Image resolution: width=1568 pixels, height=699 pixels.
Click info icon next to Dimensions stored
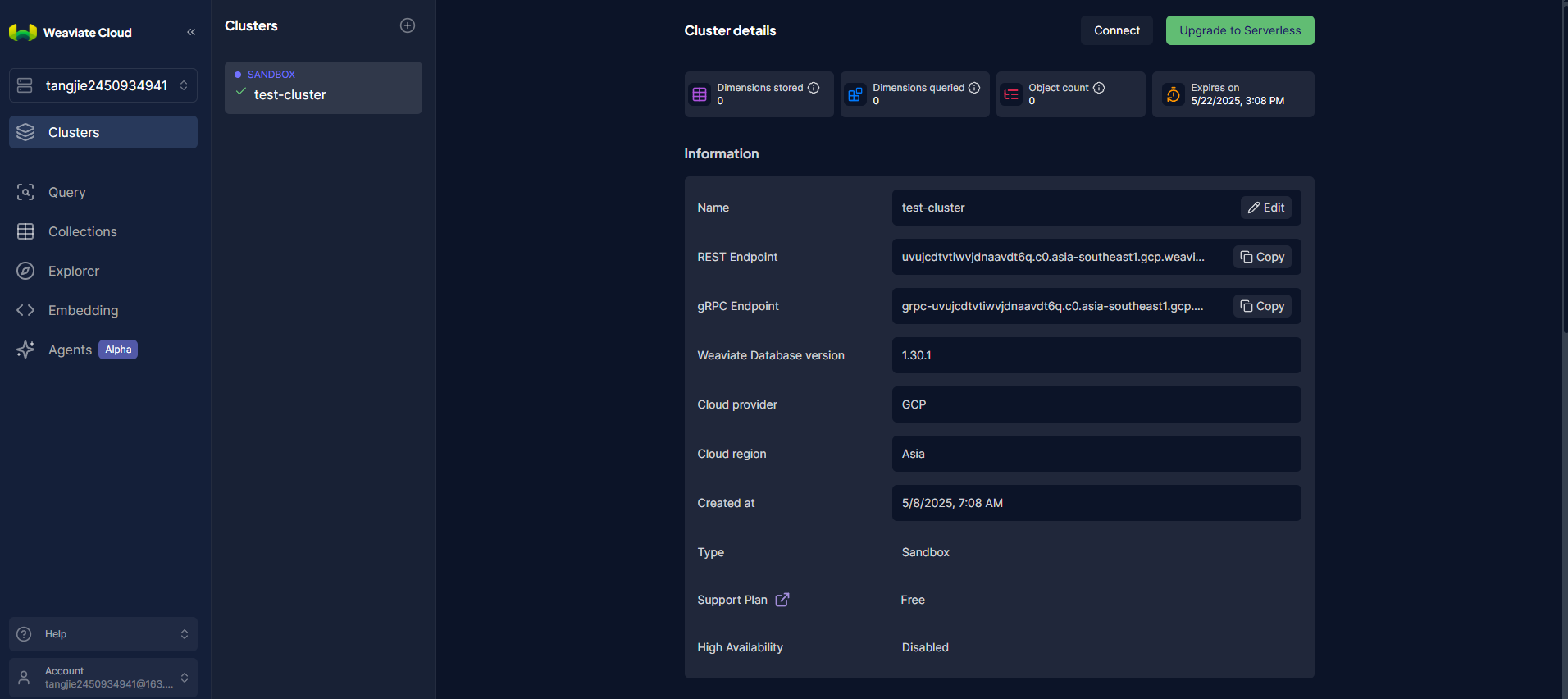point(814,88)
